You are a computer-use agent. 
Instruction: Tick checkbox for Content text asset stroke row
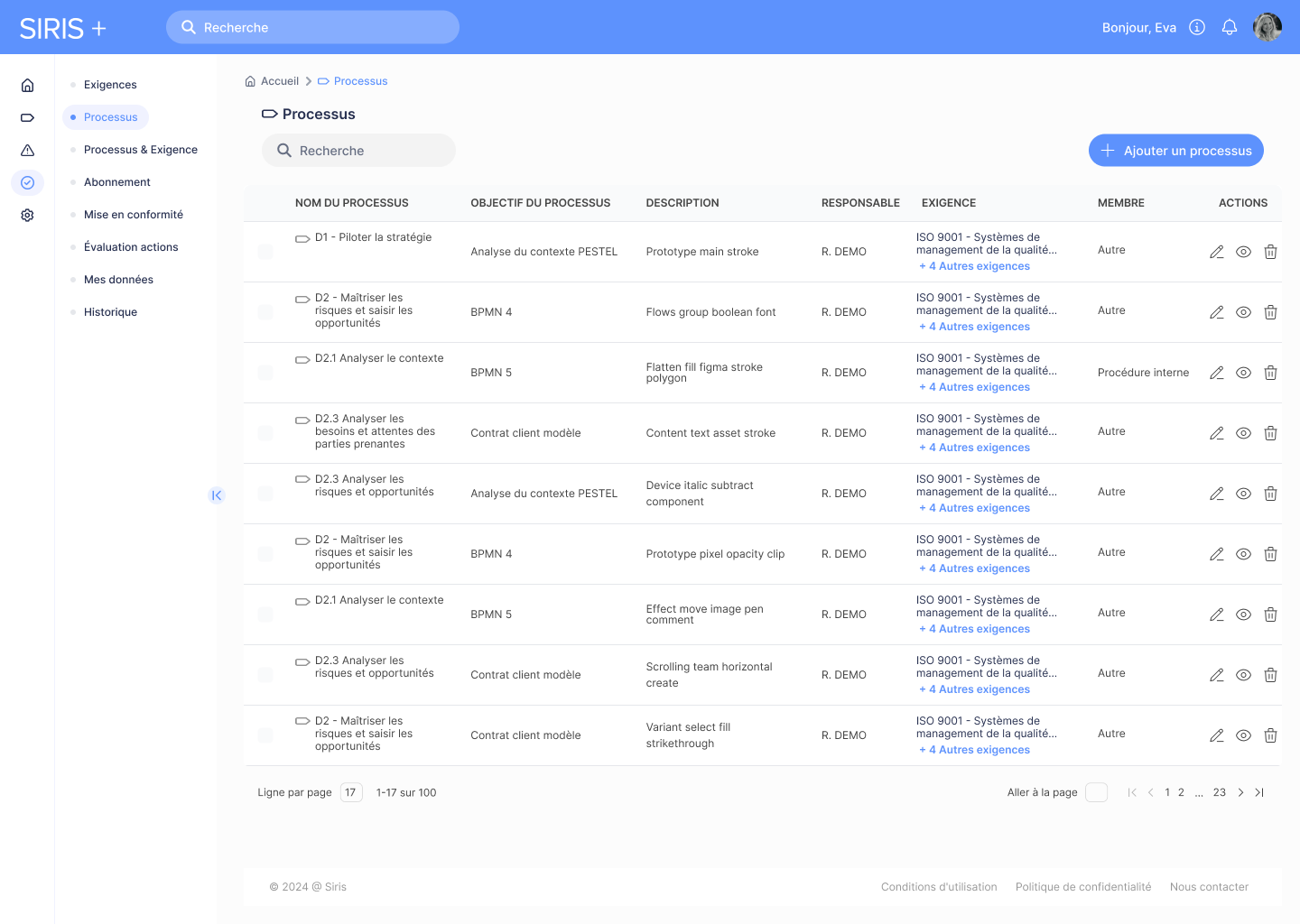pos(265,433)
